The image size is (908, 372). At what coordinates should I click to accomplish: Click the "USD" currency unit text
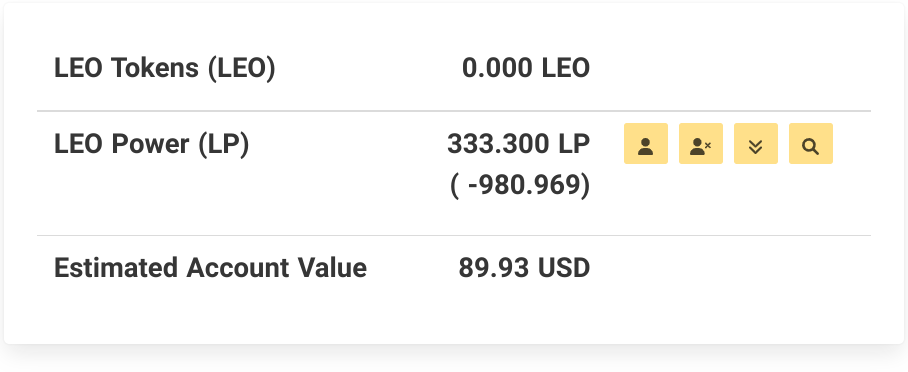[x=564, y=268]
